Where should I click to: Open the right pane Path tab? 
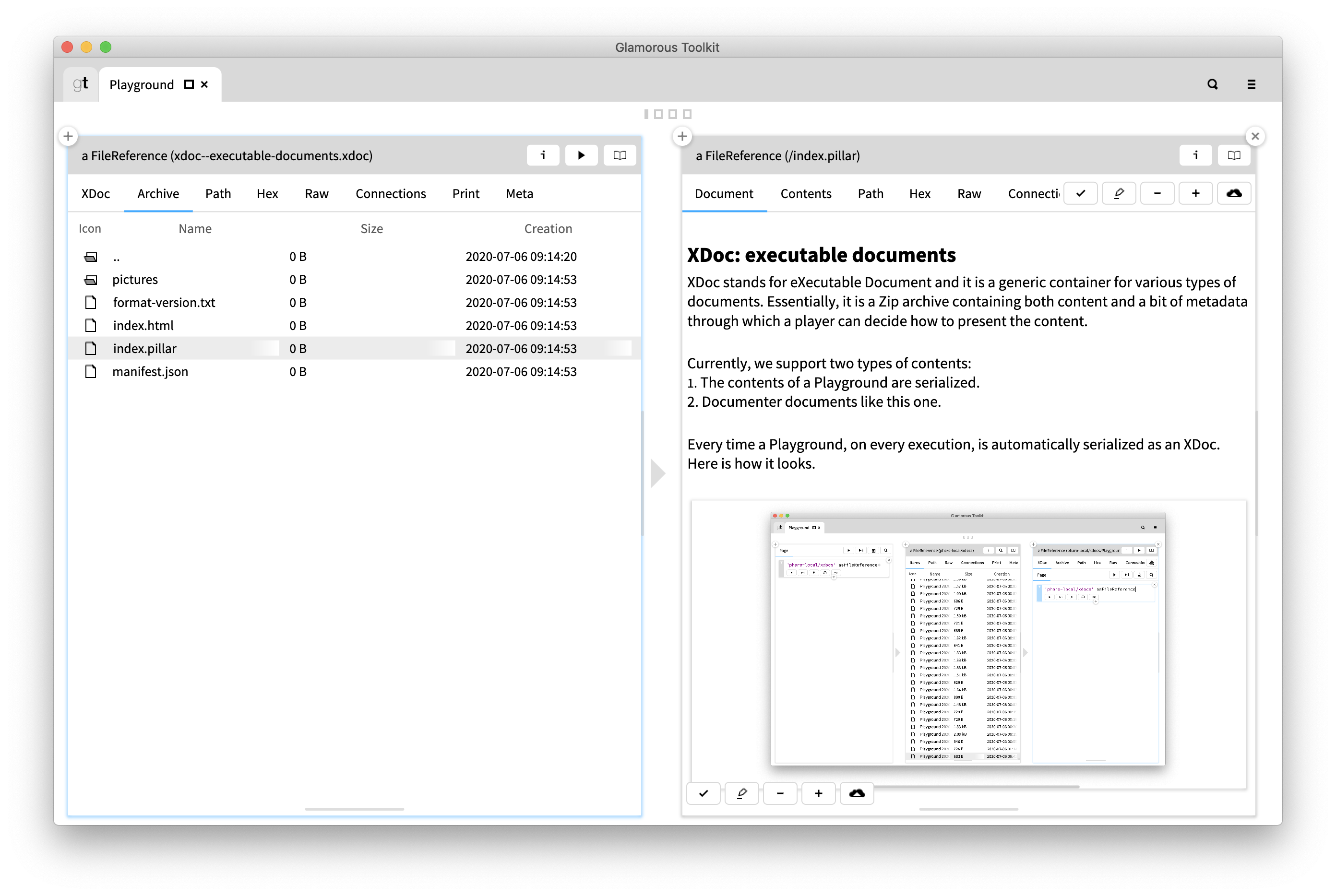(870, 194)
